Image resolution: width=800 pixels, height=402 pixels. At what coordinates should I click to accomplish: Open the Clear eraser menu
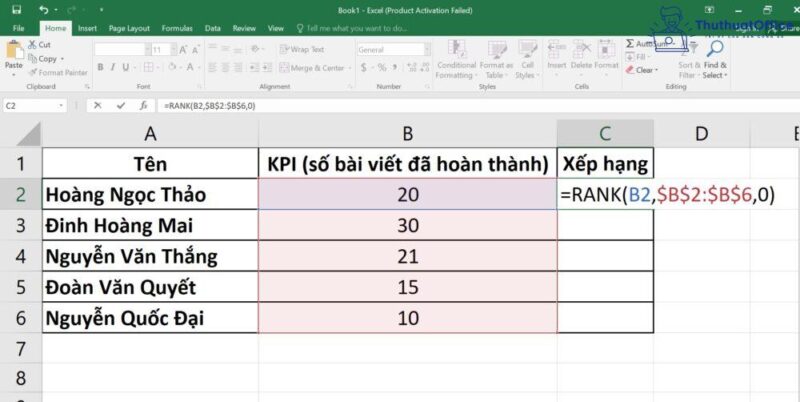[642, 70]
